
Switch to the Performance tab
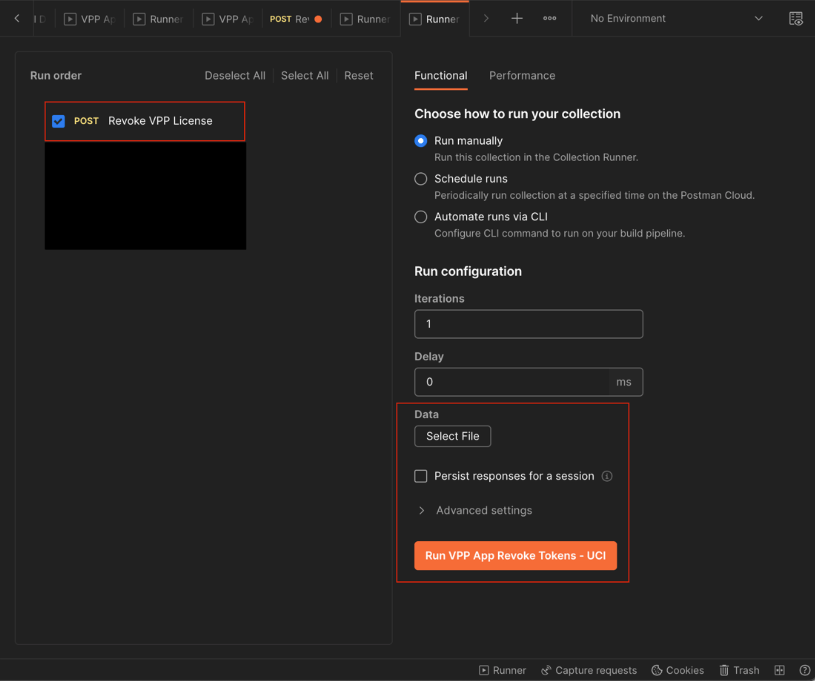pos(522,76)
